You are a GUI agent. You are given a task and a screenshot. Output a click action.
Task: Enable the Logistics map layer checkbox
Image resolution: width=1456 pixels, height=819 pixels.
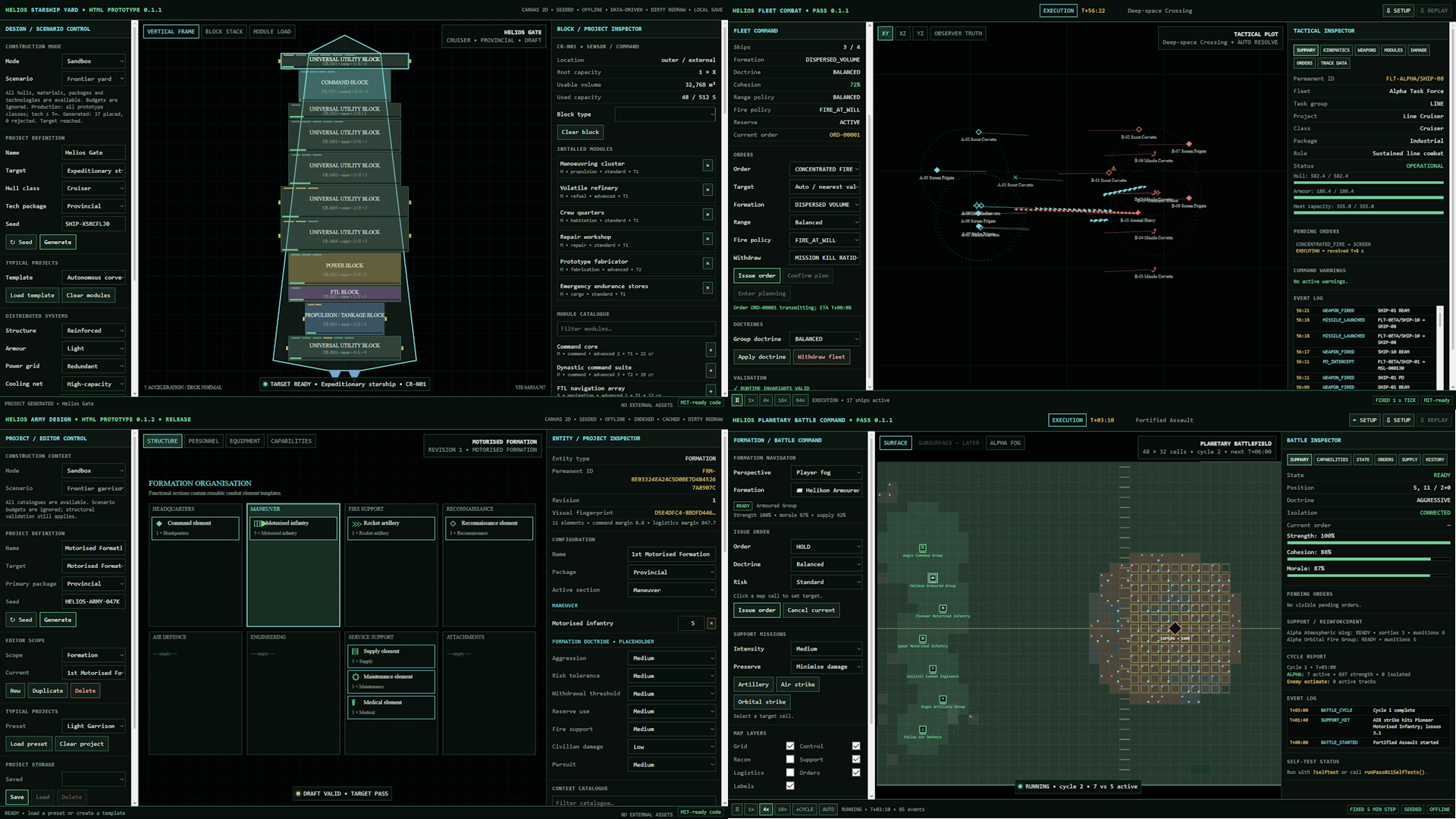click(x=790, y=773)
